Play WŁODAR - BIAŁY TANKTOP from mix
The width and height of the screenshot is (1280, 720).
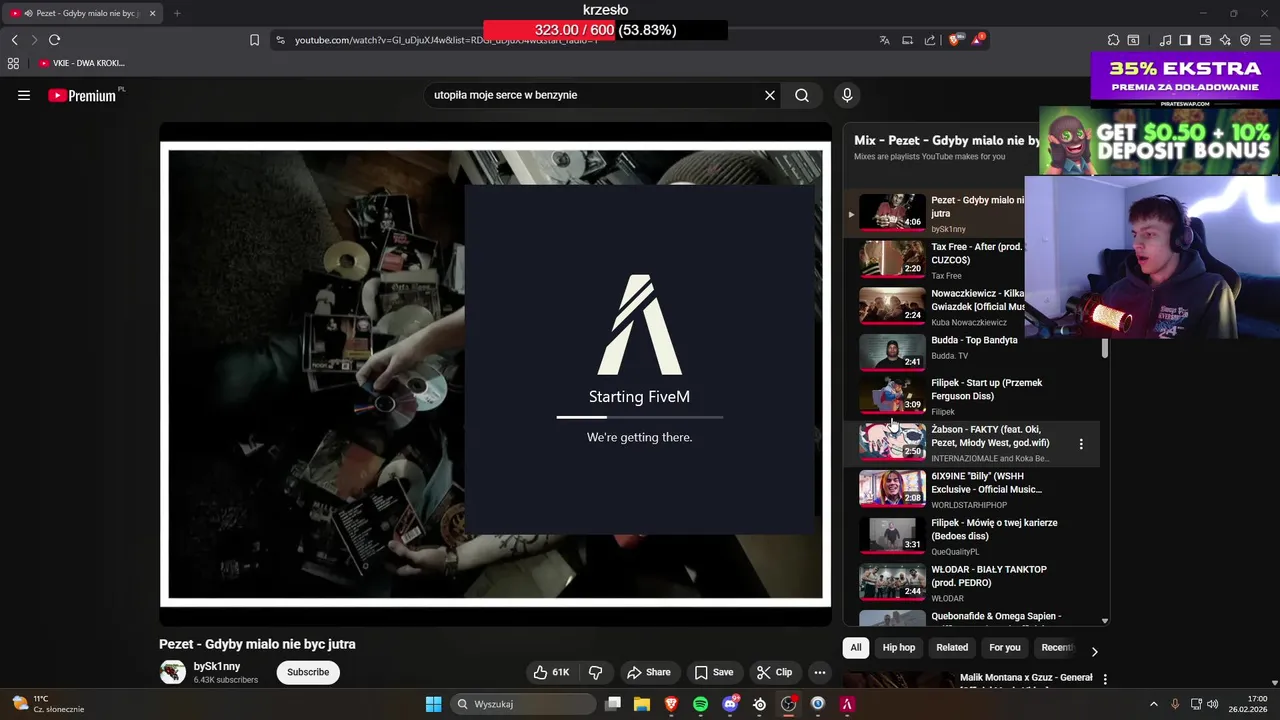[x=970, y=583]
